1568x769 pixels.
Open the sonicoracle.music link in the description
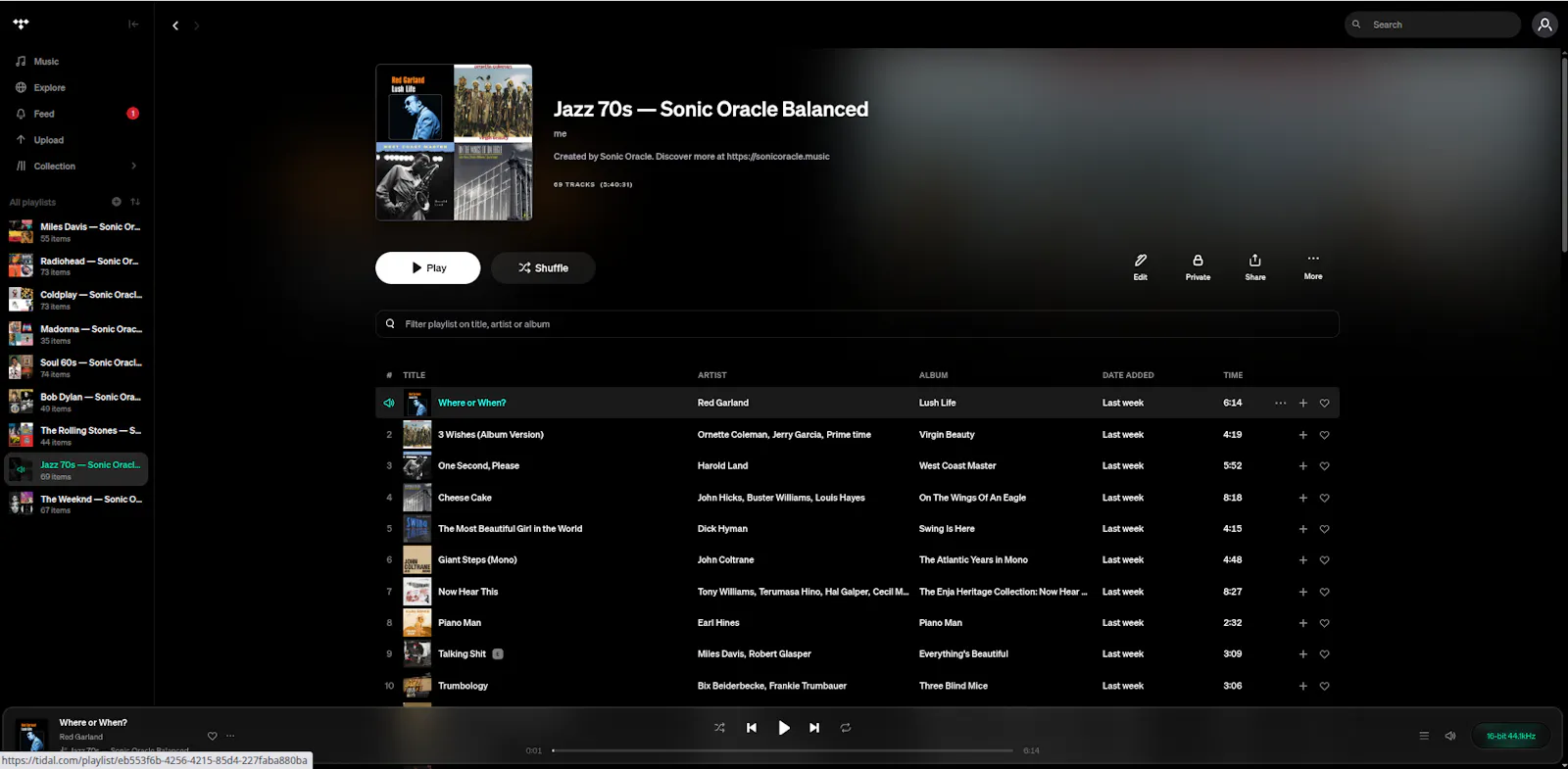tap(778, 157)
